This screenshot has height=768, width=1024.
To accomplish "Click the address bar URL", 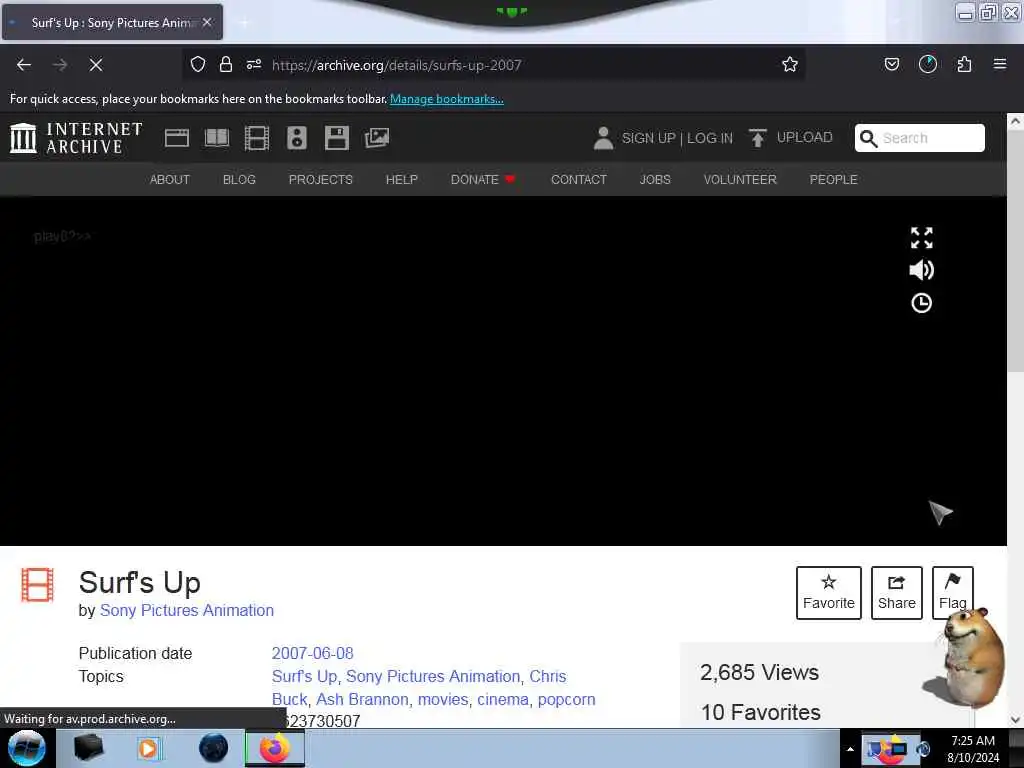I will pos(396,65).
